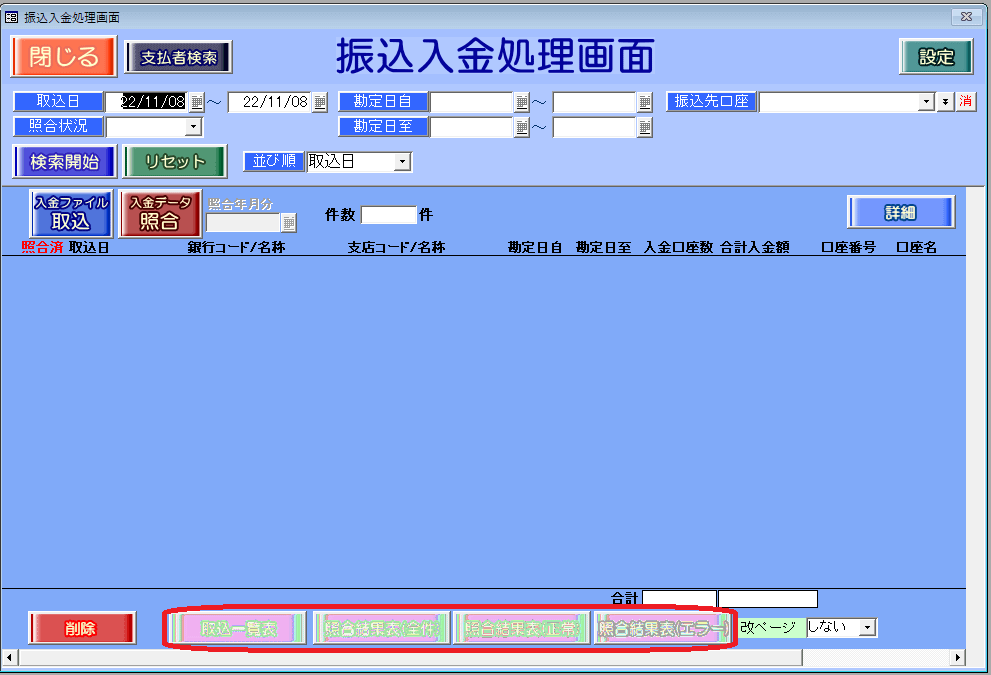
Task: Click the 取込一覧表 report button
Action: (238, 628)
